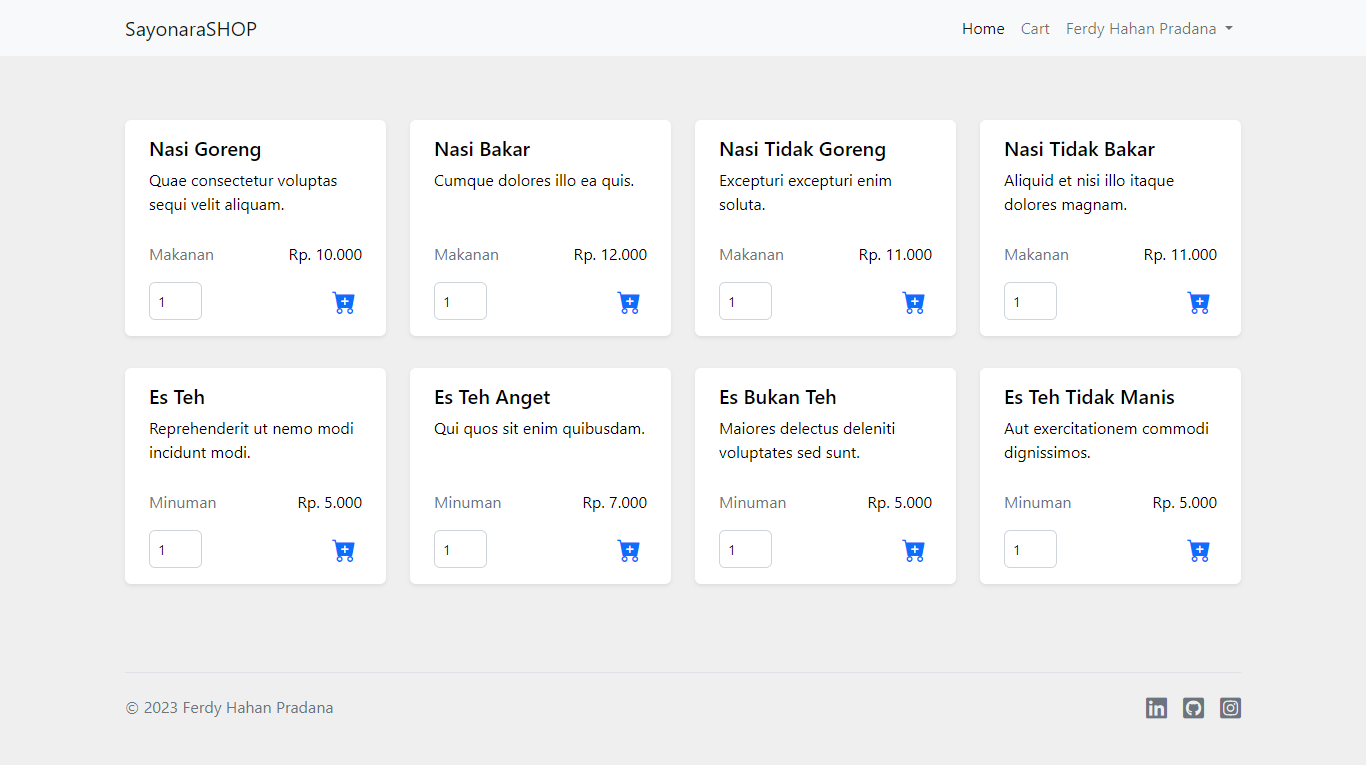This screenshot has height=765, width=1366.
Task: Select the quantity field for Es Bukan Teh
Action: click(x=745, y=548)
